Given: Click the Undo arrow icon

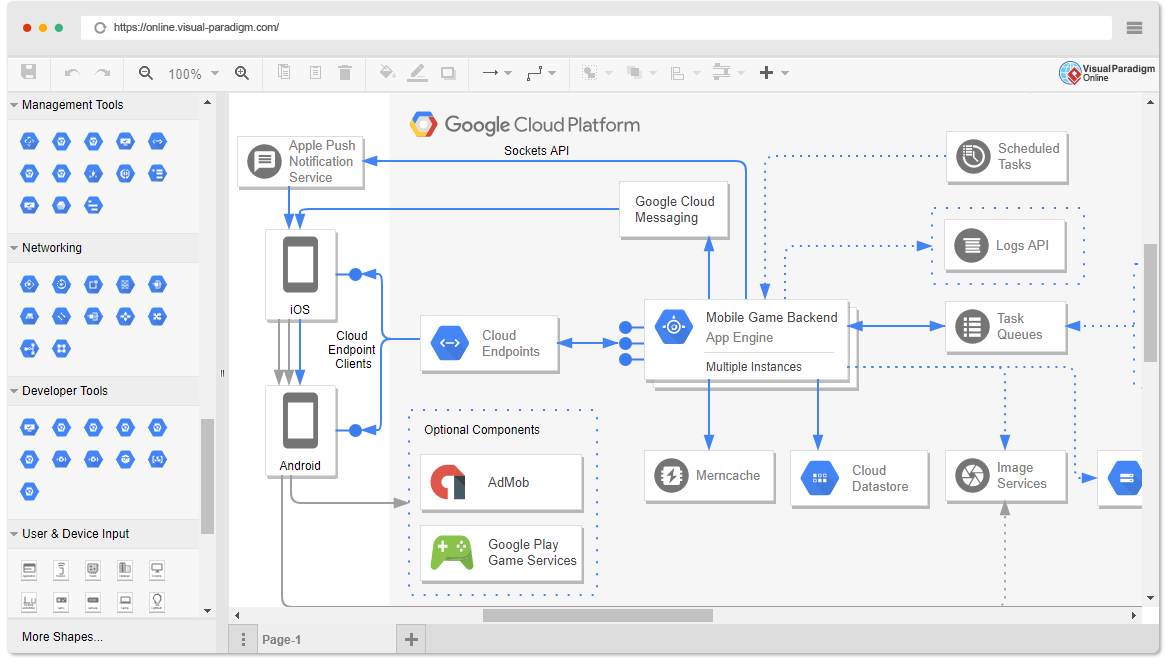Looking at the screenshot, I should point(72,73).
